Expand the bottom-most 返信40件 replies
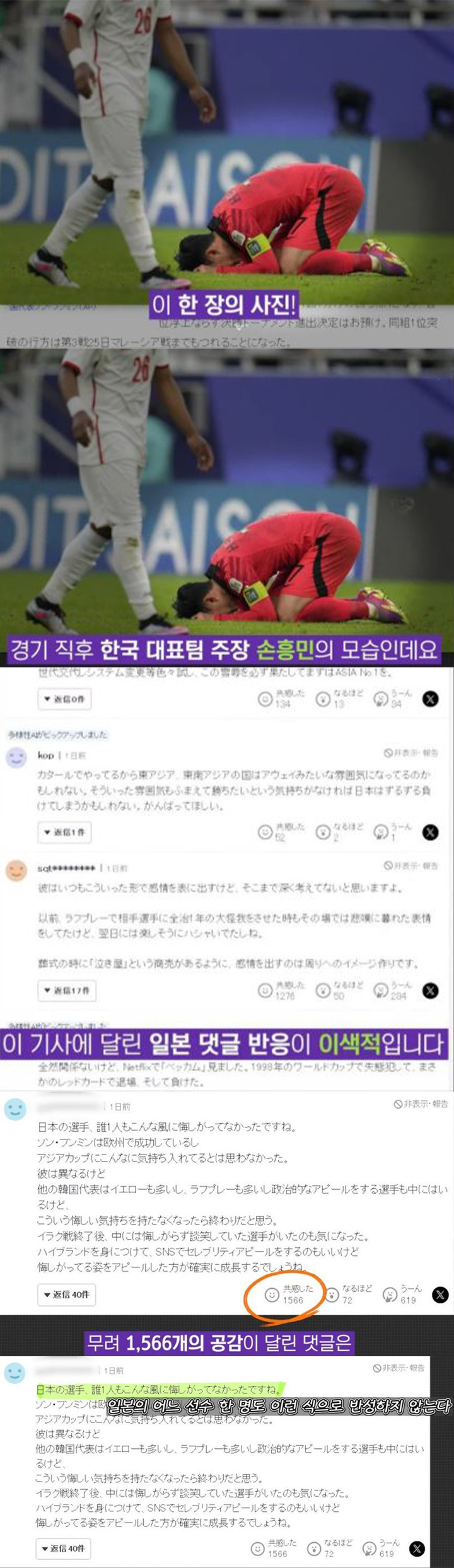454x1568 pixels. [64, 1548]
